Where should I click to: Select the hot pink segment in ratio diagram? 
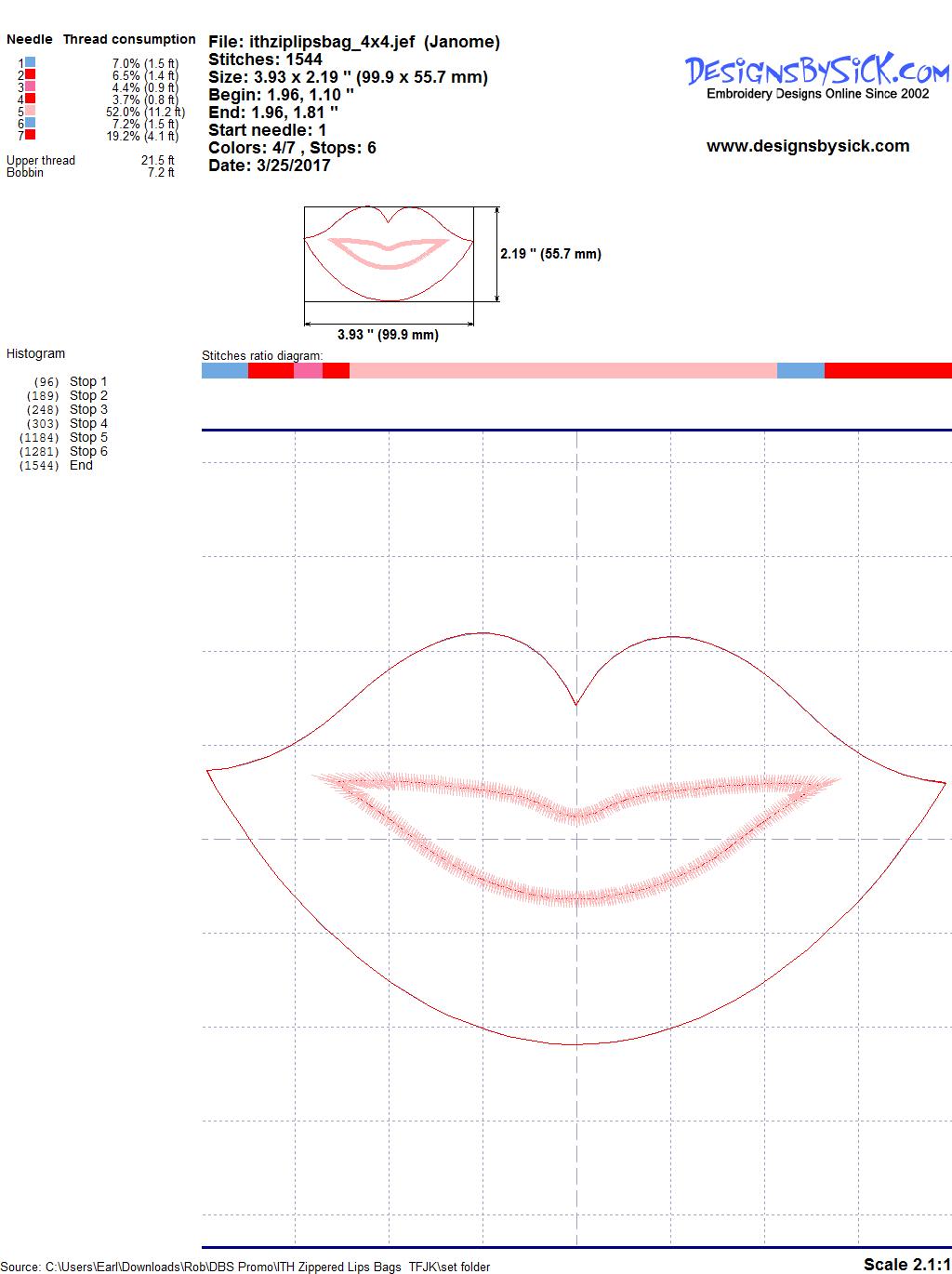click(308, 371)
